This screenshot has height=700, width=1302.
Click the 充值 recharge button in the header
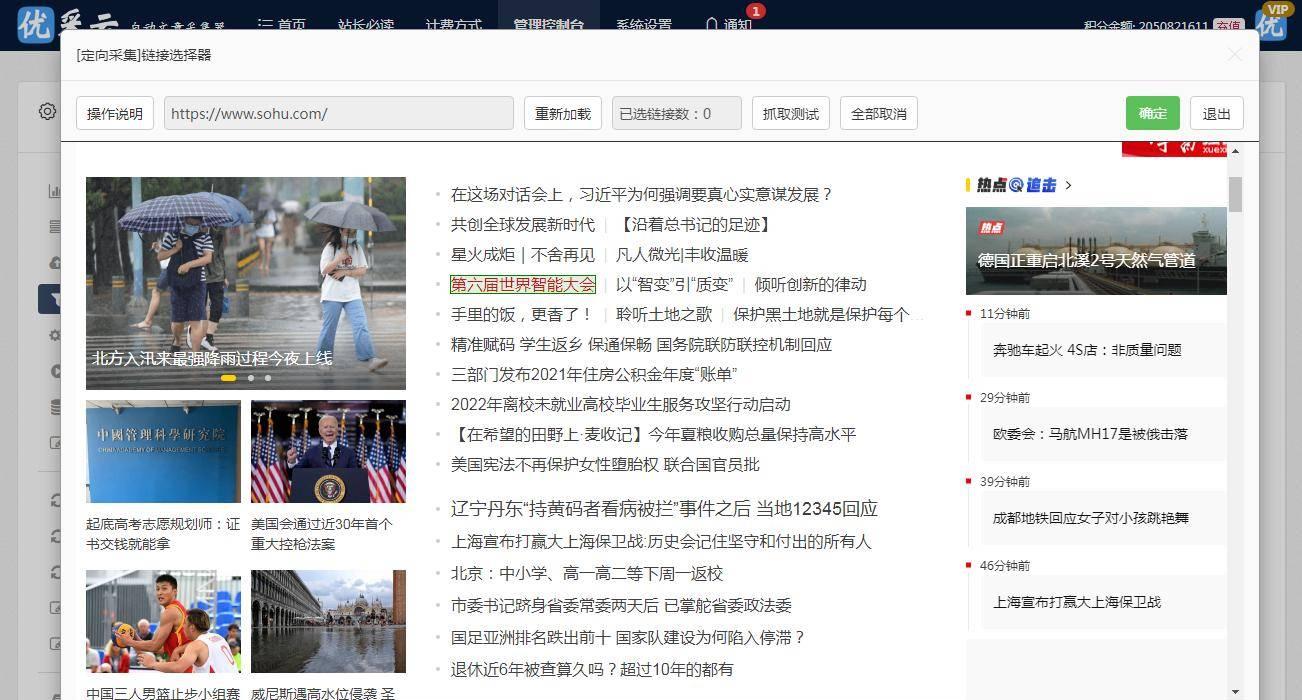1228,26
